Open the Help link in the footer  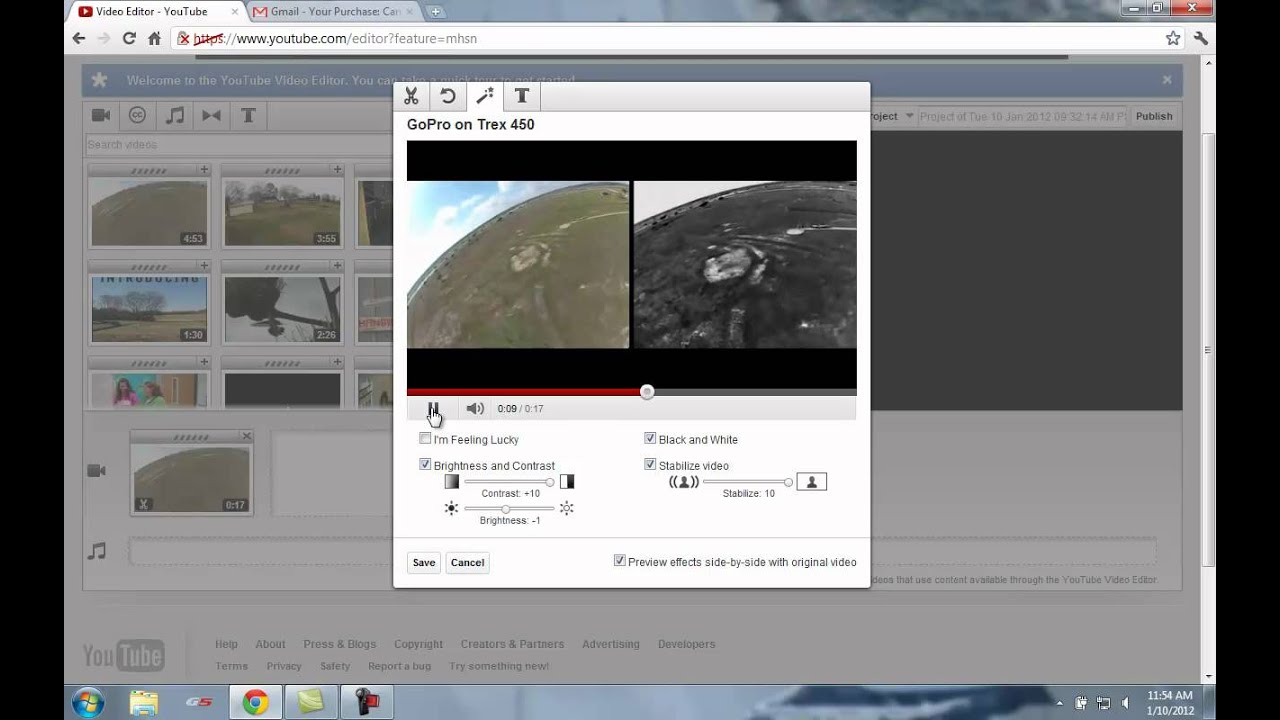tap(226, 644)
